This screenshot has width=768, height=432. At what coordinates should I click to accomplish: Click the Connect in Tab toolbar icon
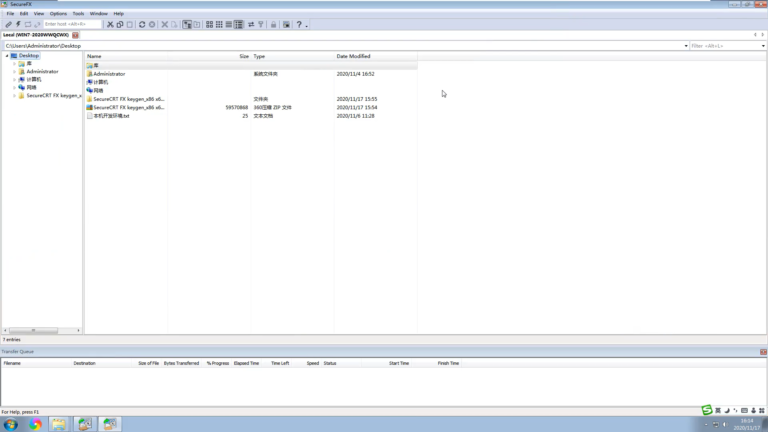28,24
